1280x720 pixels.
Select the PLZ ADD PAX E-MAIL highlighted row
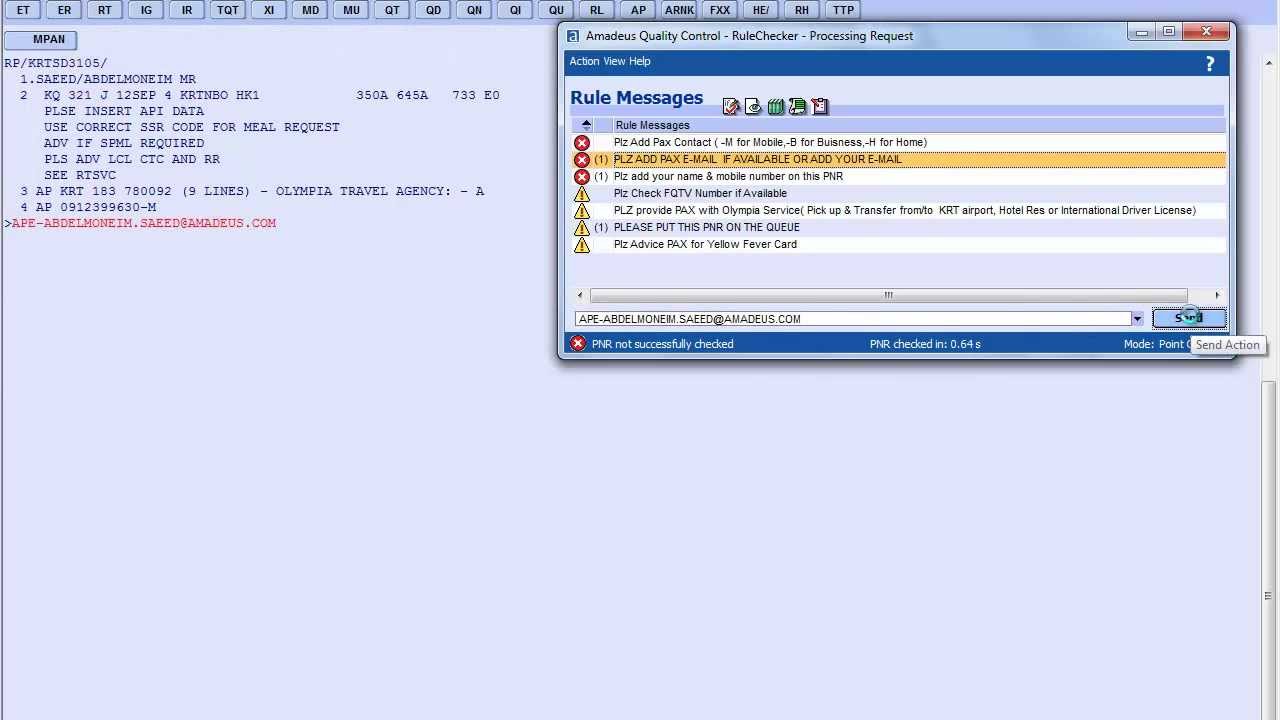899,160
